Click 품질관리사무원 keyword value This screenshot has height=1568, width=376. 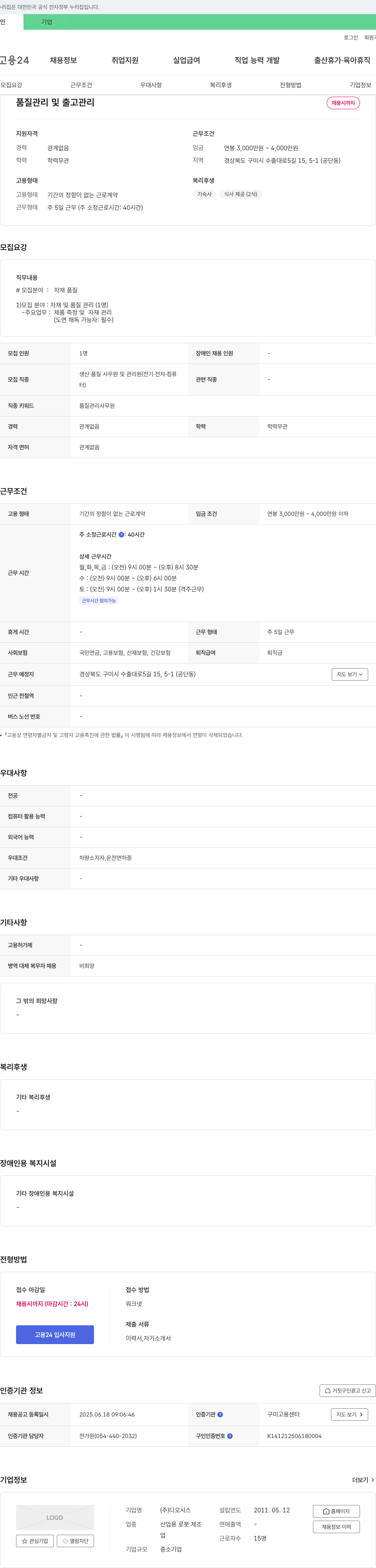click(x=97, y=406)
